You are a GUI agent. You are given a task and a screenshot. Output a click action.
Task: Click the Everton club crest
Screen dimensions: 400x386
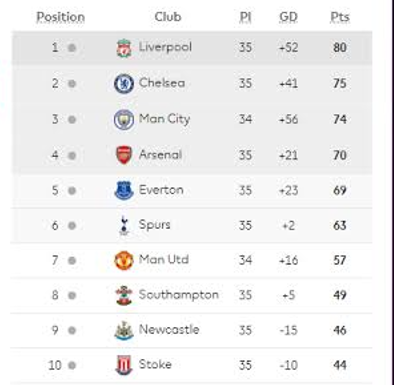(x=124, y=190)
